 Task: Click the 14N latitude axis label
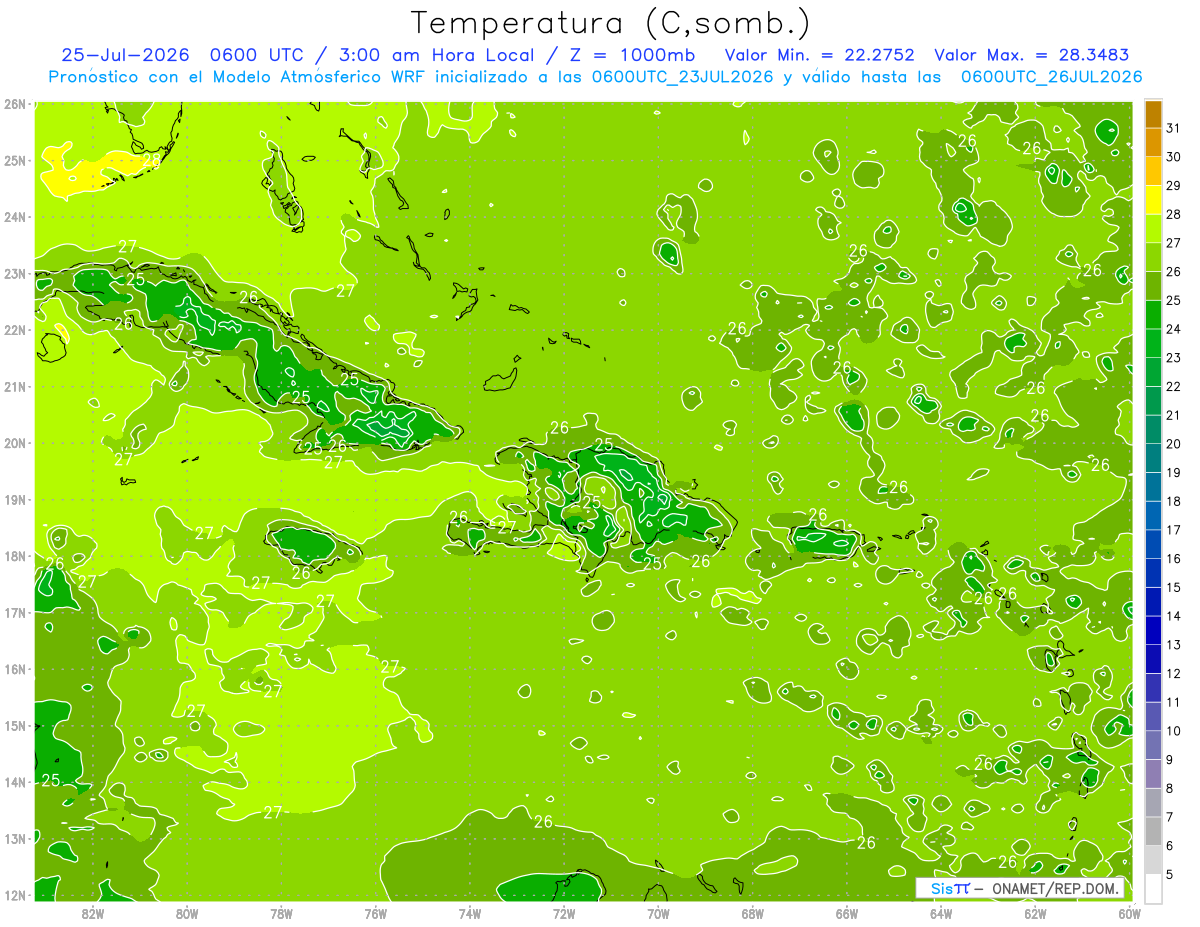click(x=14, y=782)
